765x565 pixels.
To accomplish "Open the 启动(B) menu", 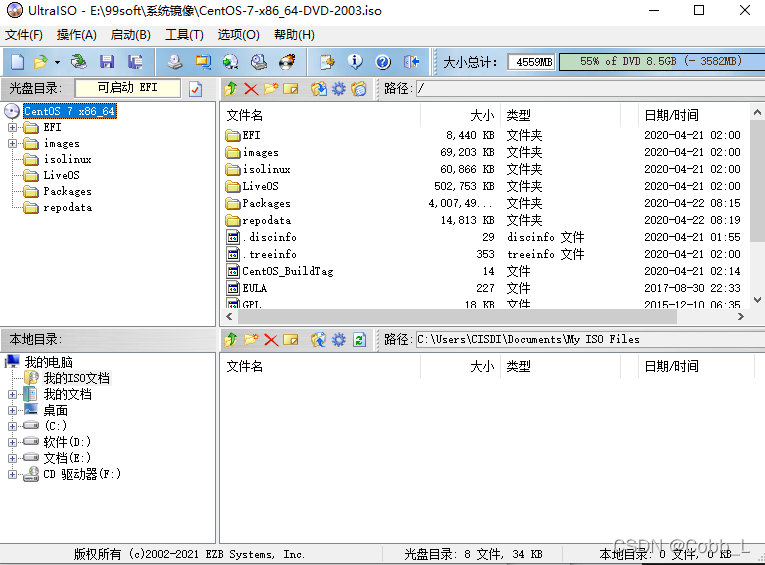I will click(x=130, y=35).
